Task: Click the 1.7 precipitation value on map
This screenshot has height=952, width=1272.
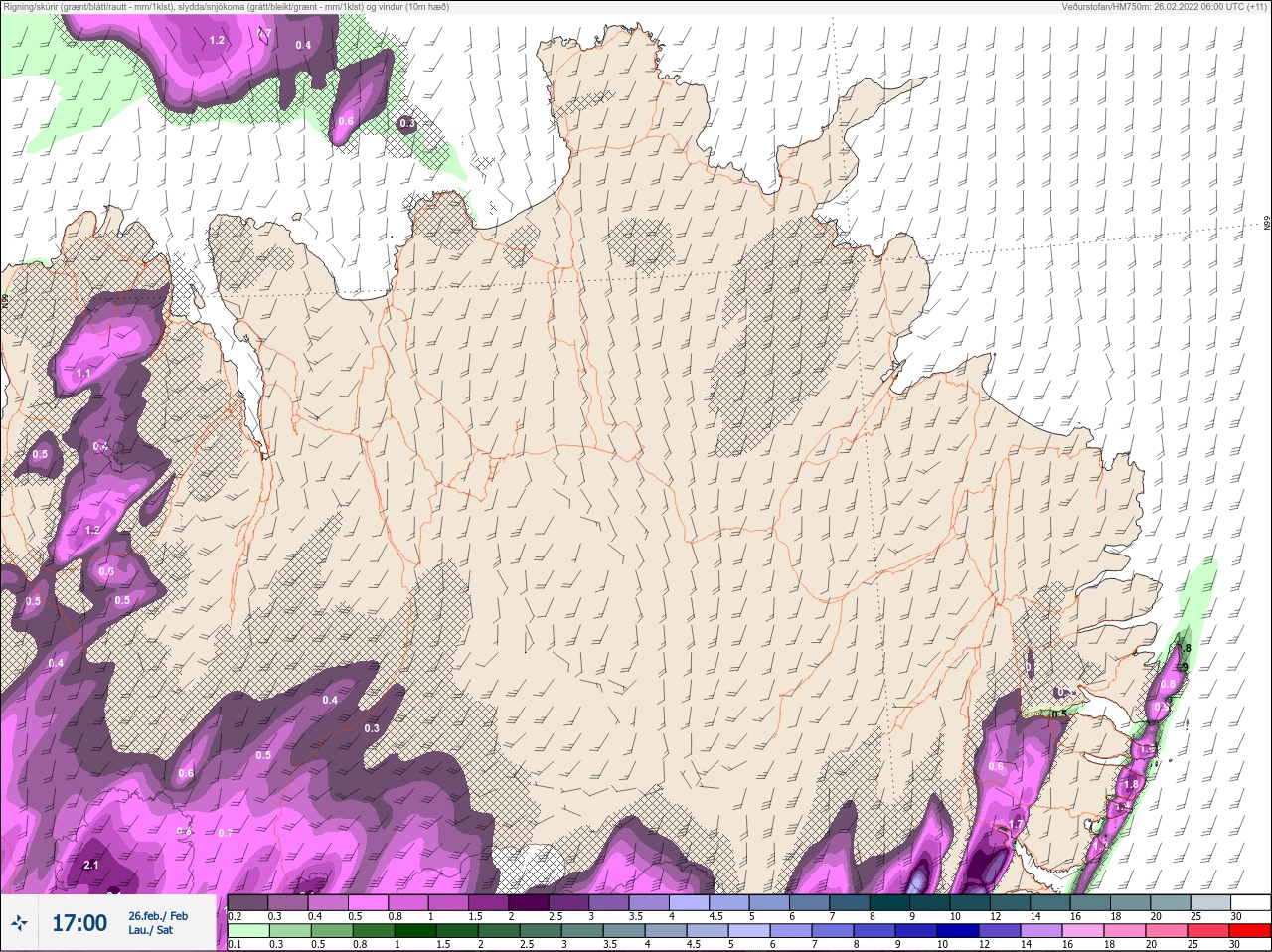Action: [x=1016, y=824]
